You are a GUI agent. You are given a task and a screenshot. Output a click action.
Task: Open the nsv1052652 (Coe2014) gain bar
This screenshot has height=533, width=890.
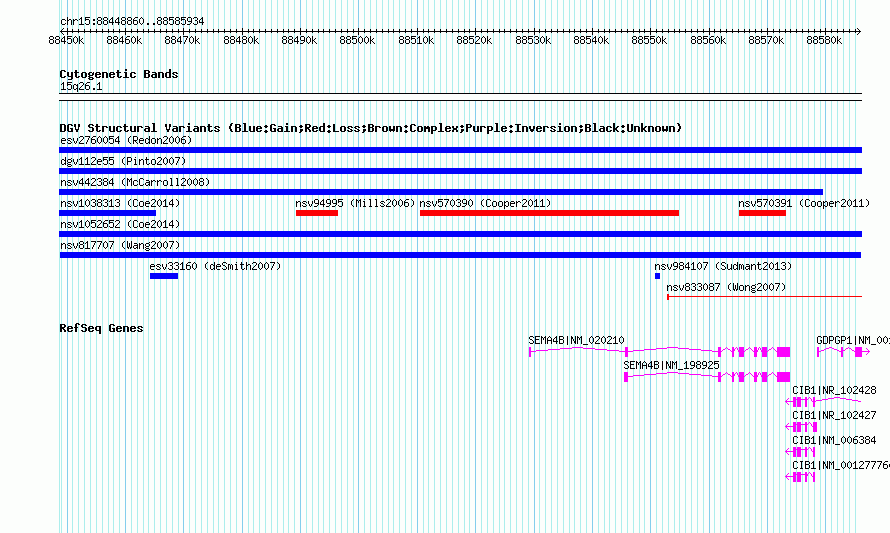tap(460, 234)
